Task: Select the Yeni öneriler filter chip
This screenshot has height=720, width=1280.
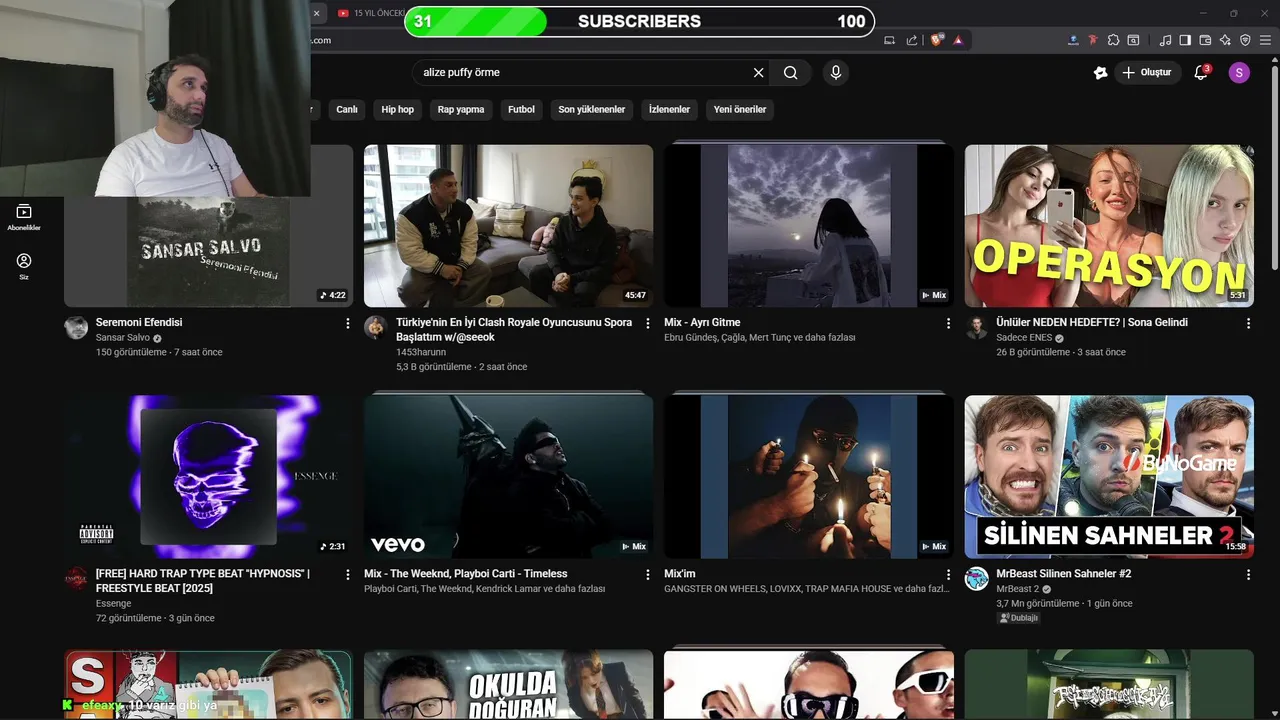Action: coord(740,110)
